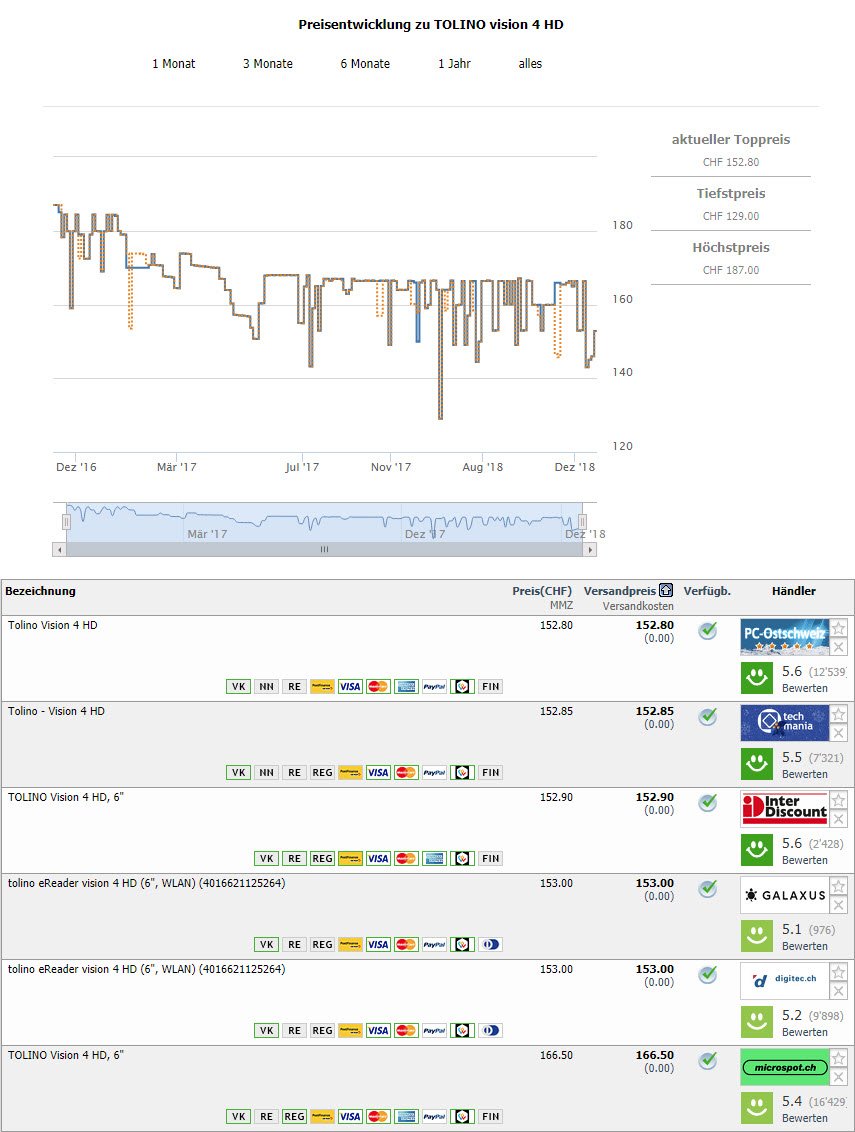Click Bewerten under the digitec.ch rating
855x1132 pixels.
tap(804, 1032)
